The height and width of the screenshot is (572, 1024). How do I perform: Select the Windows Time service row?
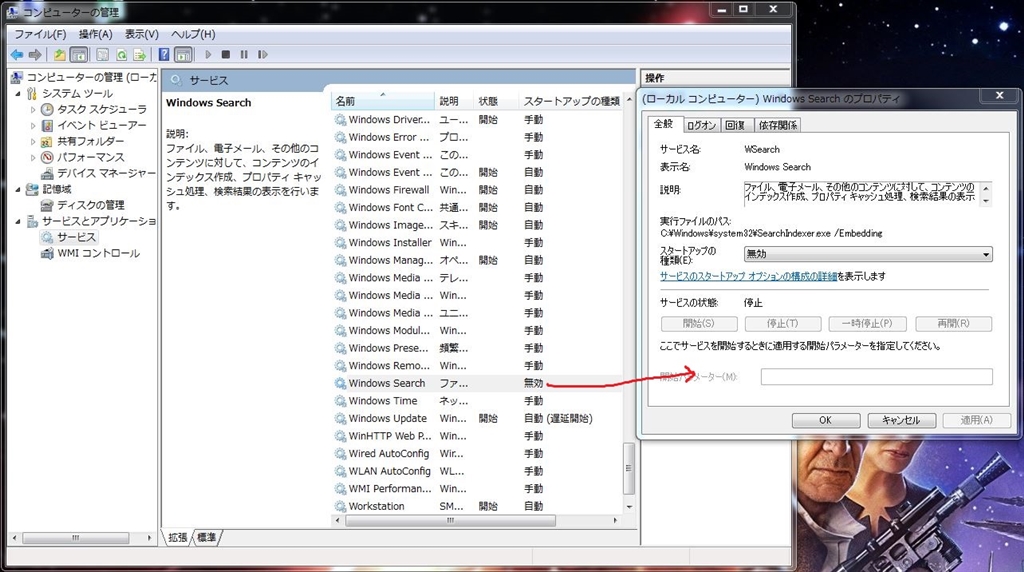coord(477,401)
